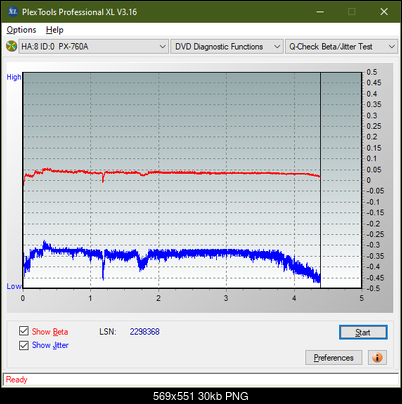
Task: Click the High axis label
Action: click(14, 77)
